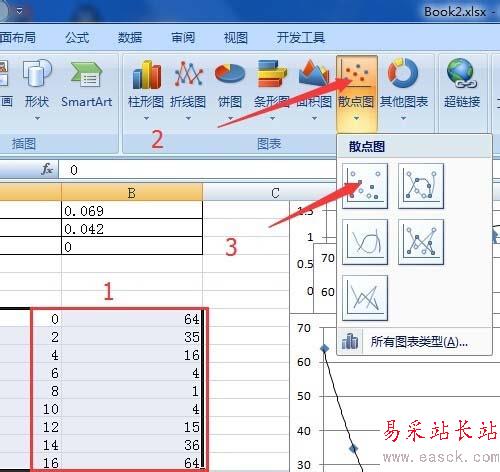This screenshot has width=500, height=472.
Task: Click the fx insert function icon
Action: click(x=47, y=169)
